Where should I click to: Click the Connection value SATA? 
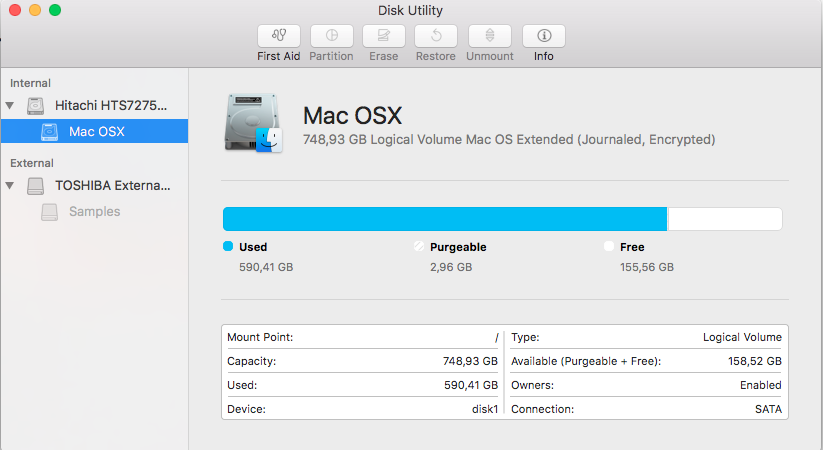(768, 409)
